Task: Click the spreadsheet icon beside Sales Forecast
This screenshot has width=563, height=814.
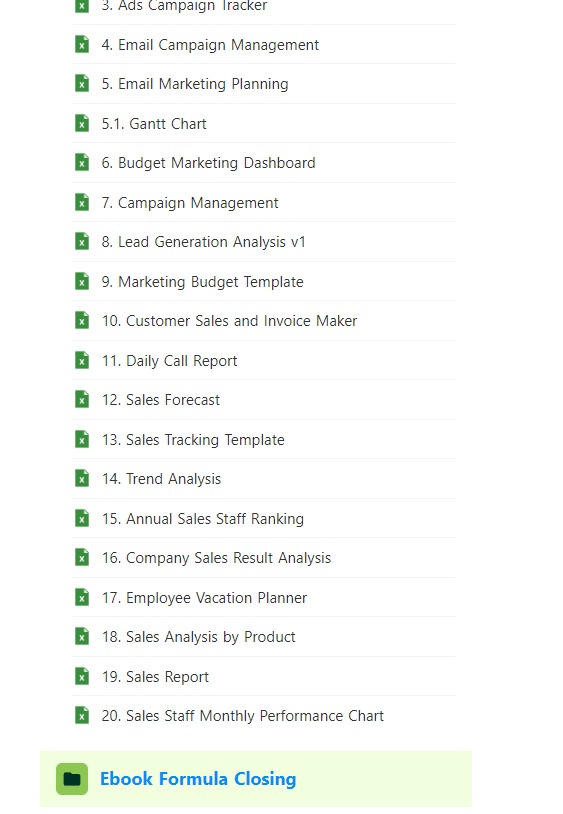Action: 82,399
